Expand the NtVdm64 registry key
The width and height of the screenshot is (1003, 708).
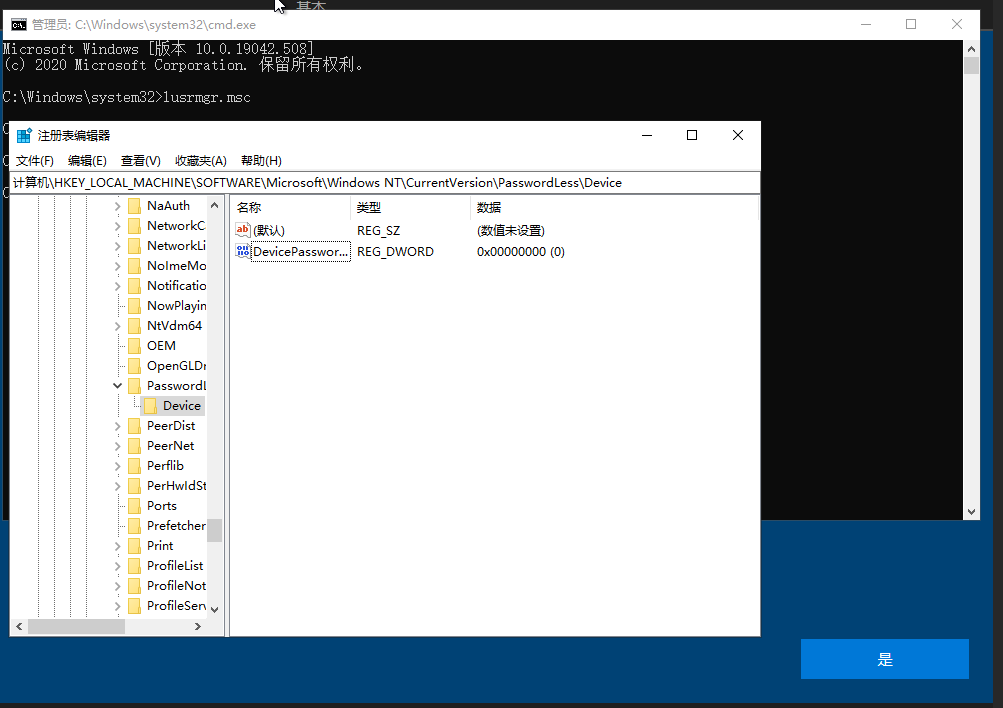tap(118, 326)
